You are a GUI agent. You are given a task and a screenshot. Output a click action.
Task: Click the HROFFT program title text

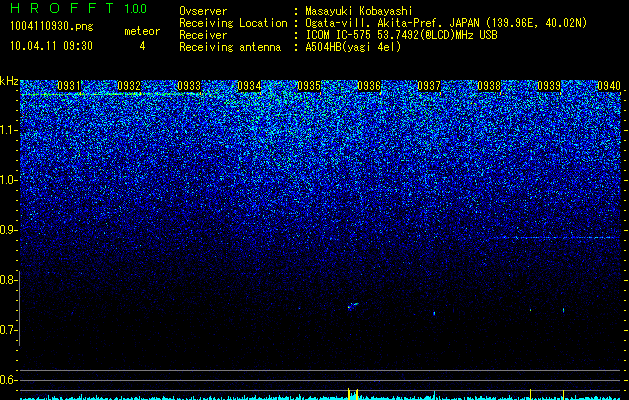point(63,8)
